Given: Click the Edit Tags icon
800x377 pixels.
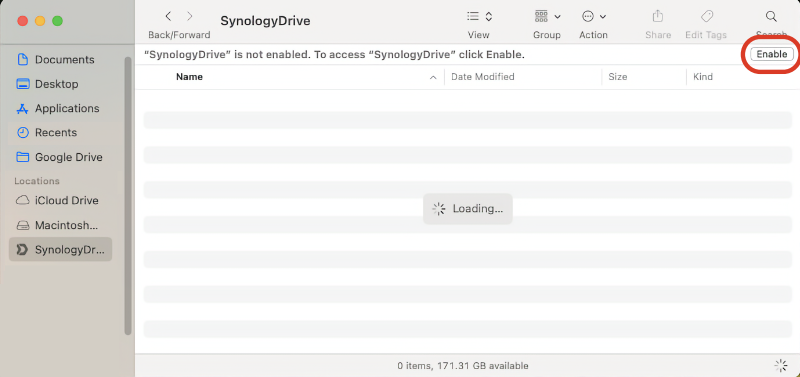Looking at the screenshot, I should coord(707,16).
